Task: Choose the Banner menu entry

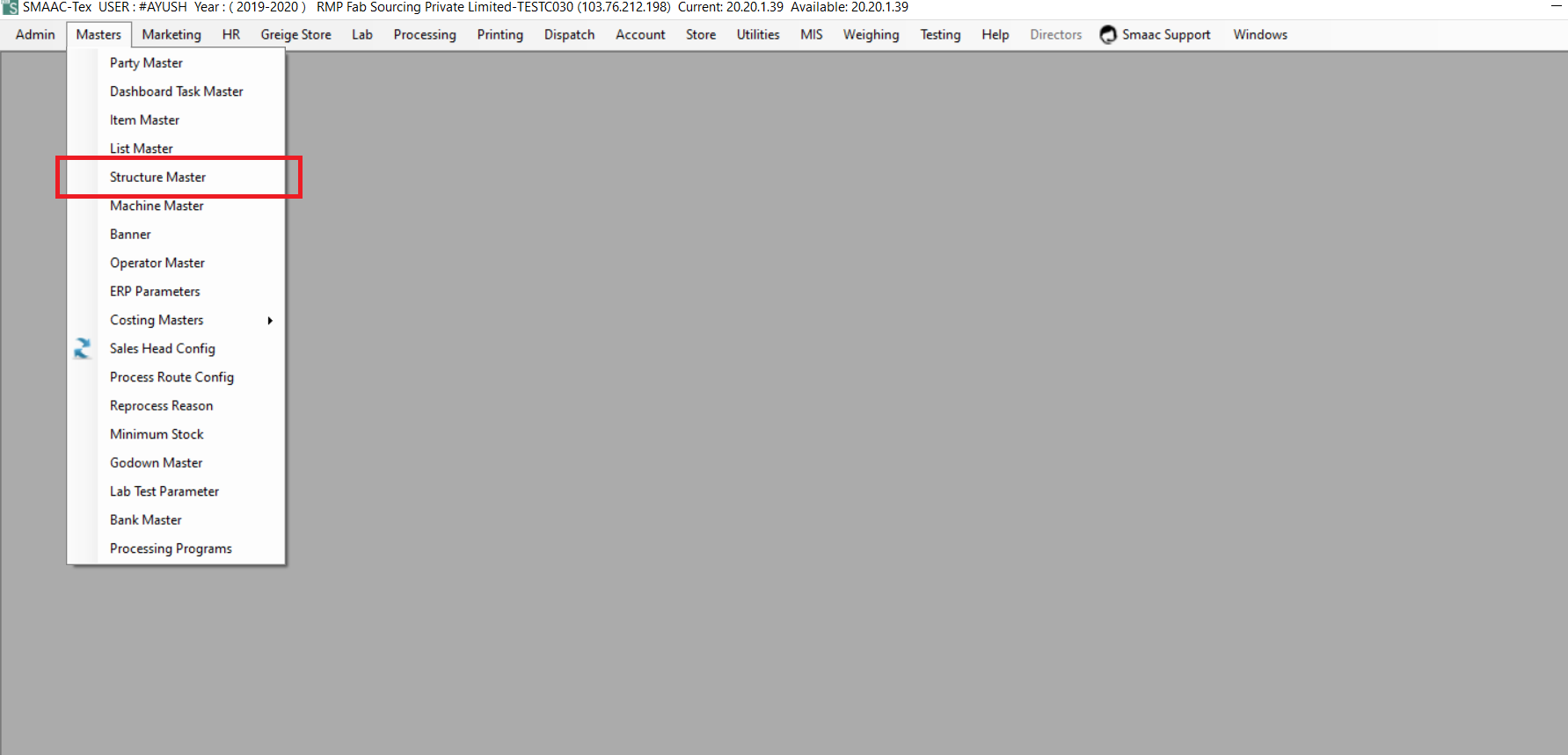Action: [x=176, y=235]
